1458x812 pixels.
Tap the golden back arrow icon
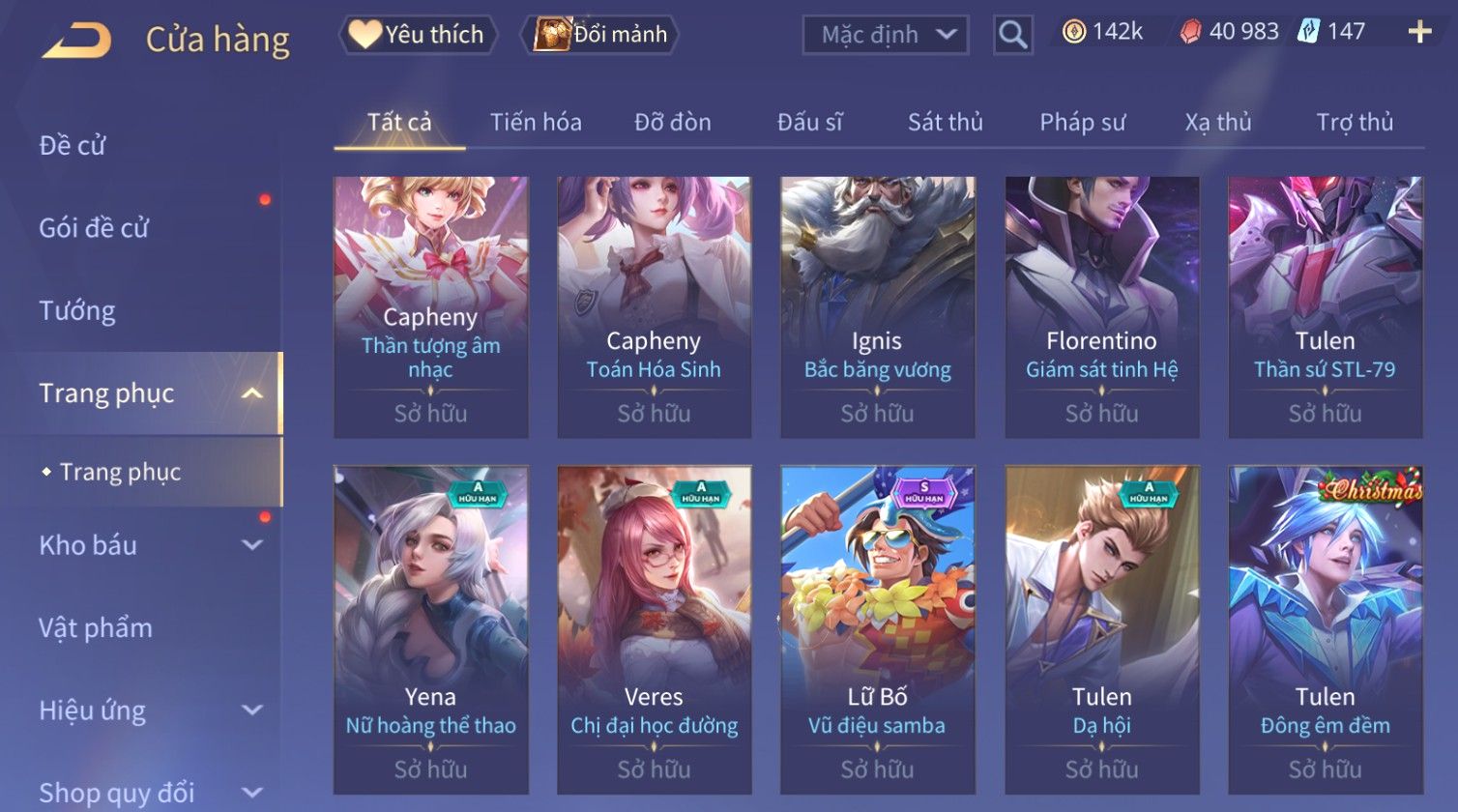tap(77, 41)
